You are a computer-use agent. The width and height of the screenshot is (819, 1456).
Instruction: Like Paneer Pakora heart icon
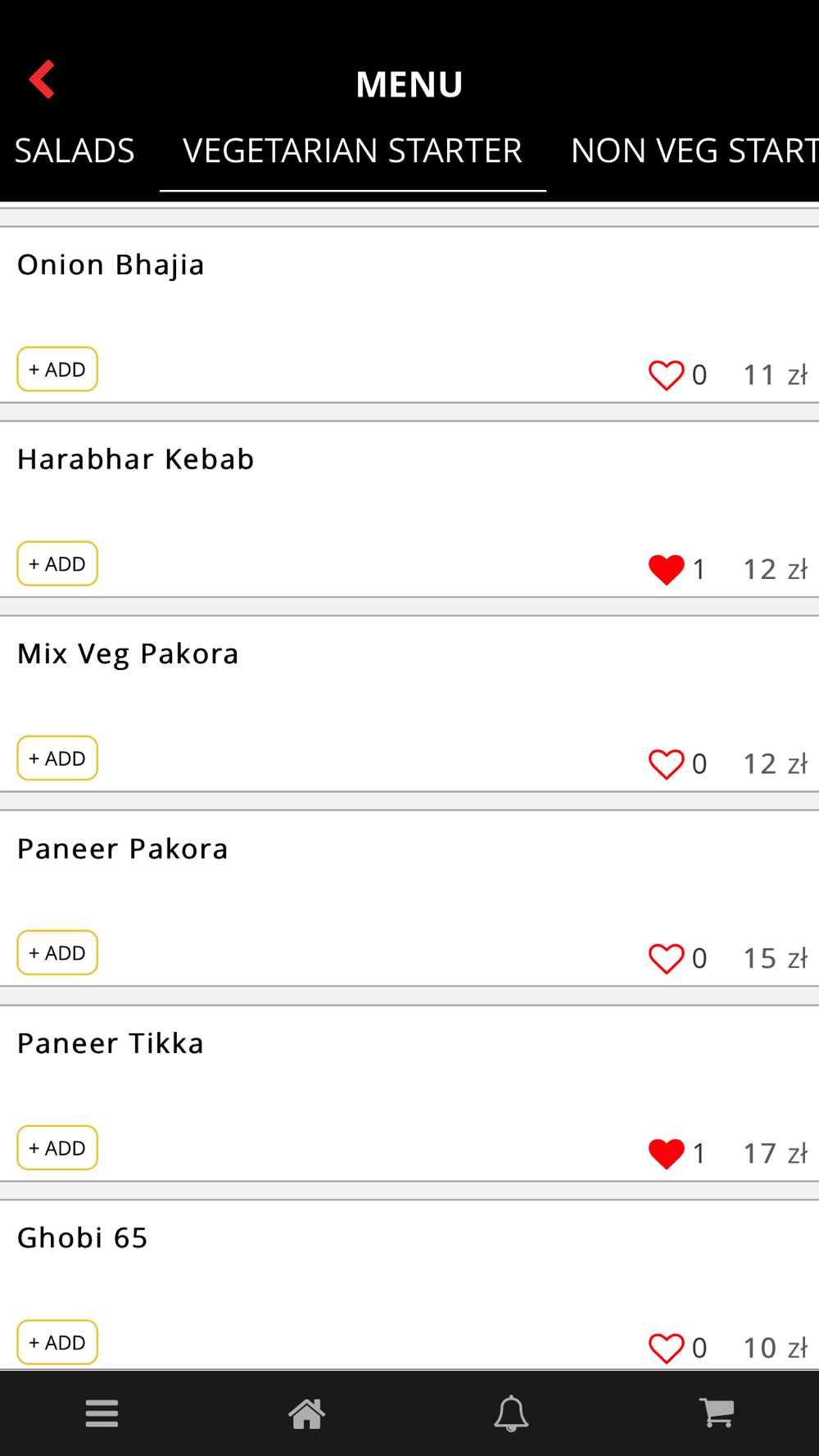tap(666, 959)
